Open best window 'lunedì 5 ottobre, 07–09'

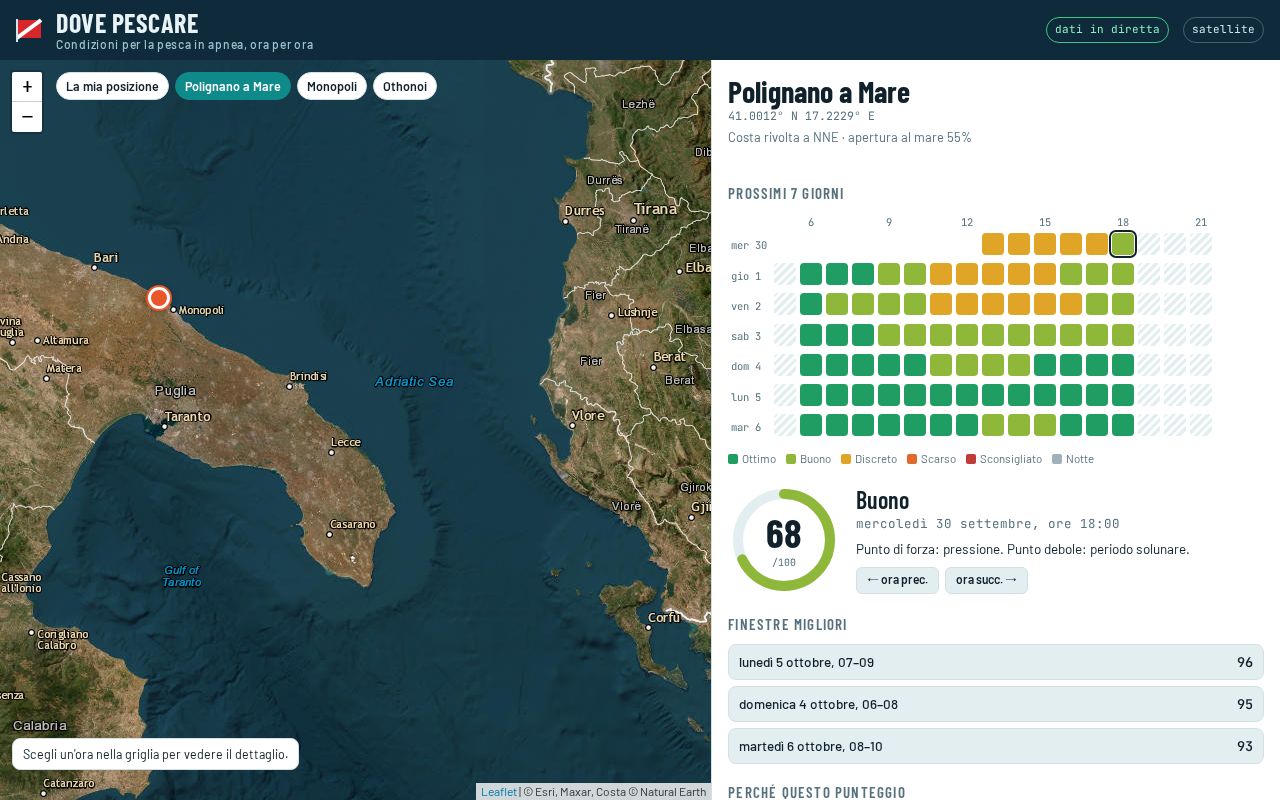click(x=996, y=662)
